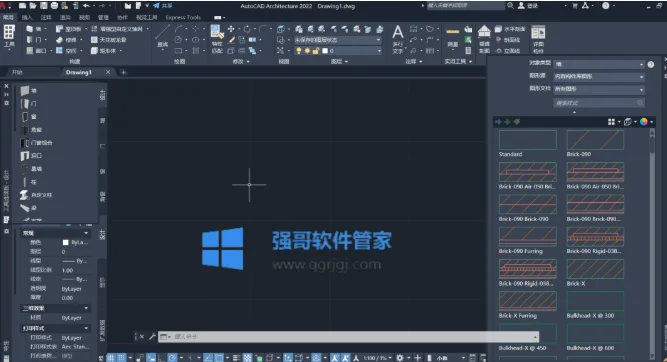
Task: Toggle annotation visibility in the status bar
Action: coord(334,358)
